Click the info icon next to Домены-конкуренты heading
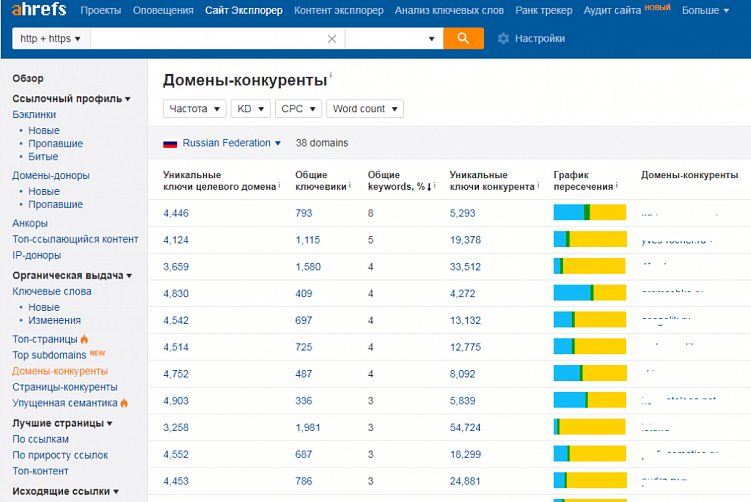Image resolution: width=751 pixels, height=502 pixels. click(330, 75)
